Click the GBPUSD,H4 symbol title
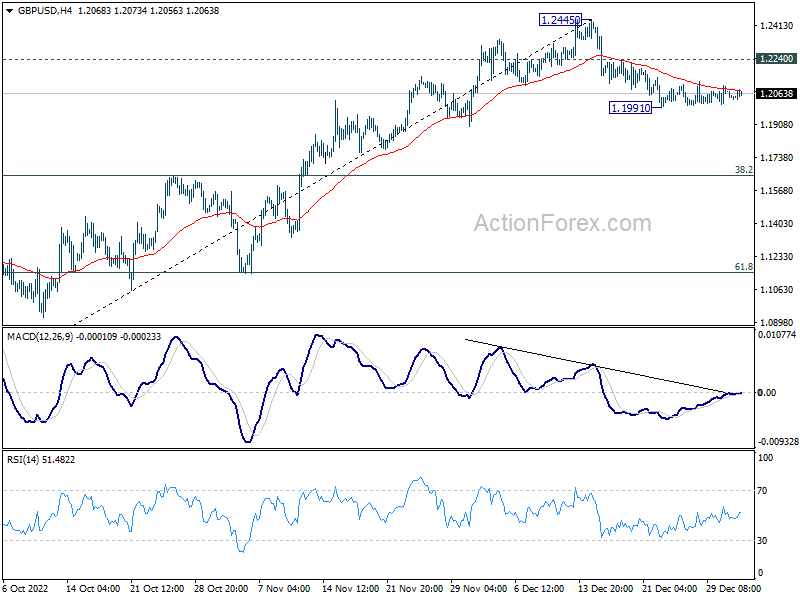This screenshot has width=800, height=600. click(x=45, y=11)
